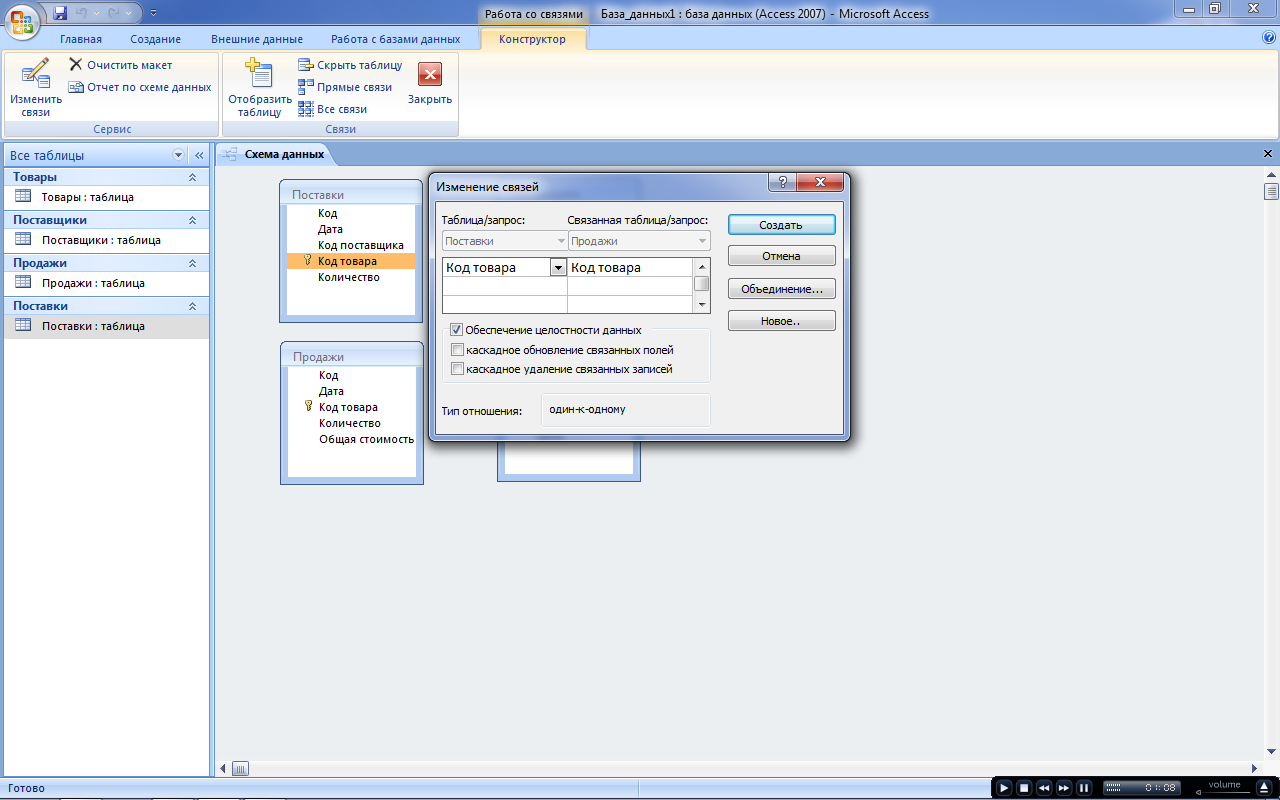Enable каскадное обновление связанных полей

click(x=457, y=350)
